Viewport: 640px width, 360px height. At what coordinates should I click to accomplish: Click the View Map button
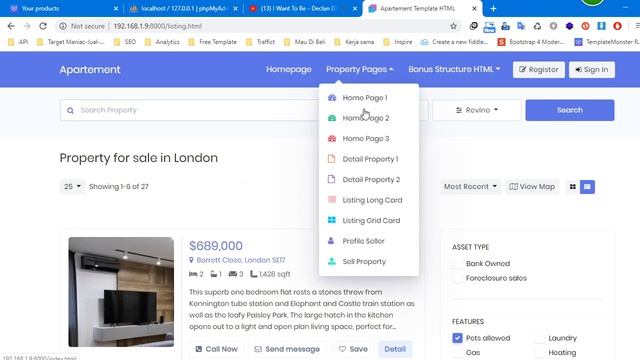(x=532, y=187)
